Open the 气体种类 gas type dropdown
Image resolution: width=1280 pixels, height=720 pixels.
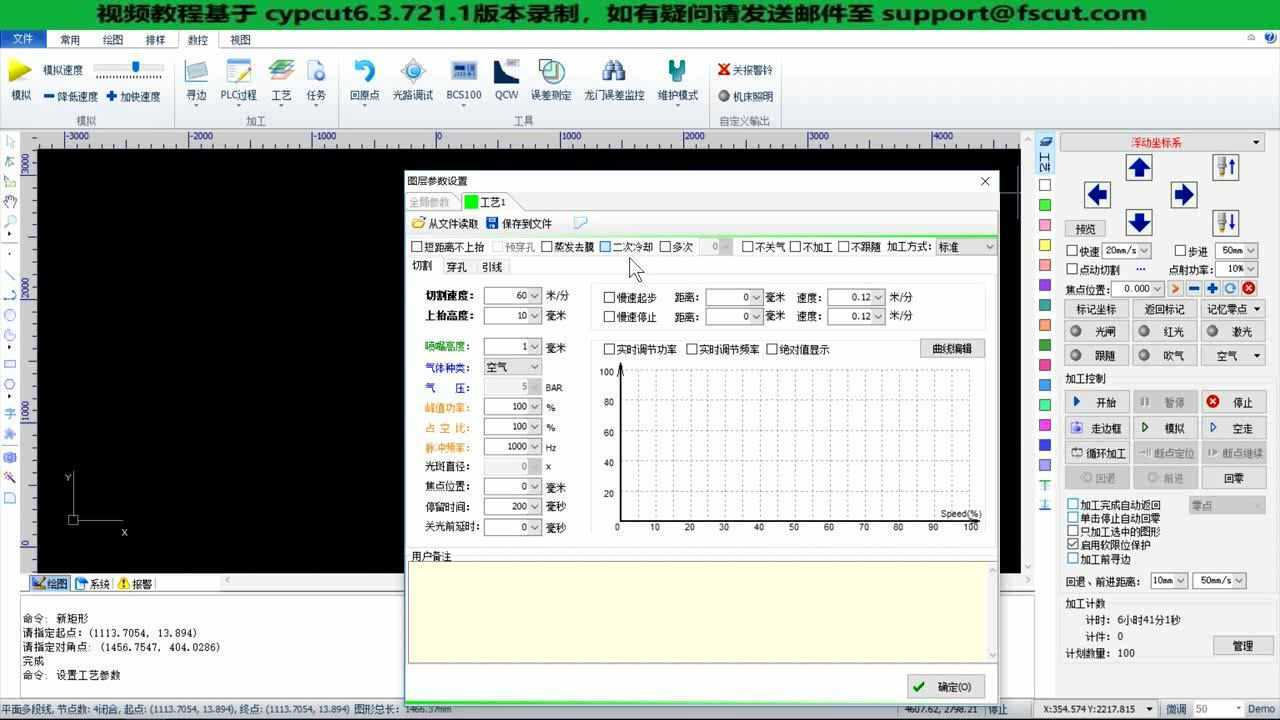(512, 367)
